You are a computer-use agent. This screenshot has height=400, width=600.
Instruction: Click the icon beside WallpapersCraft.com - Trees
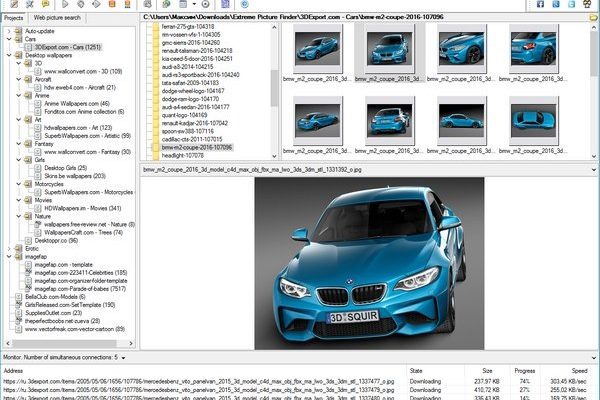(x=37, y=232)
